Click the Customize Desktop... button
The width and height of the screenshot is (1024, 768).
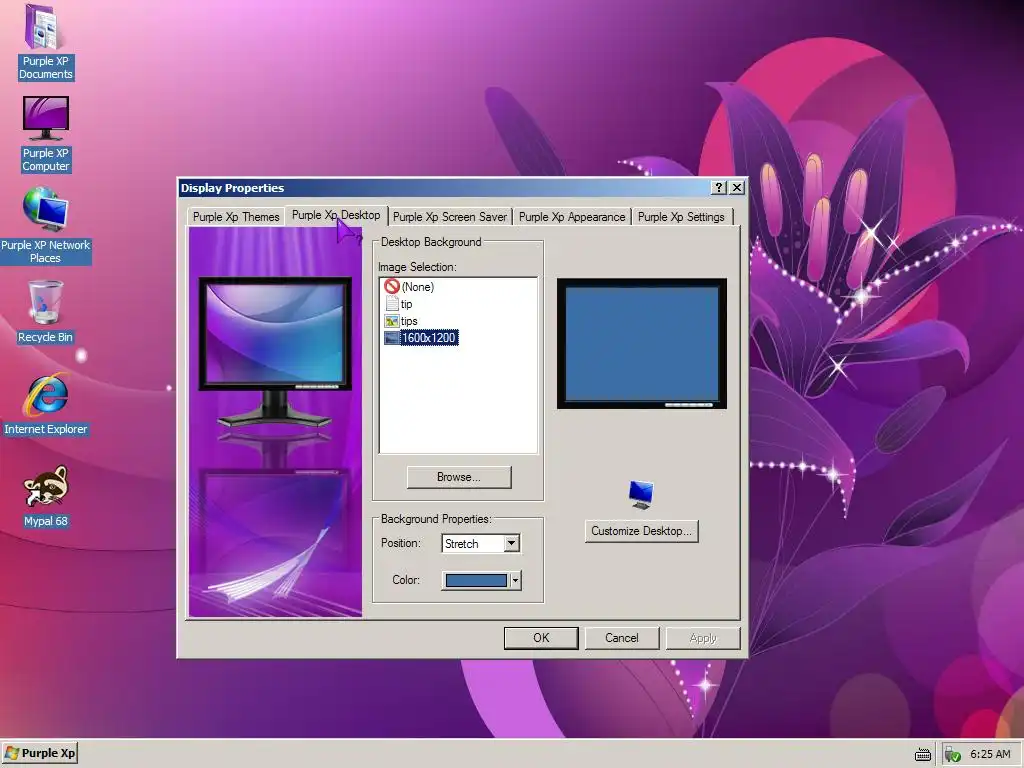point(641,531)
